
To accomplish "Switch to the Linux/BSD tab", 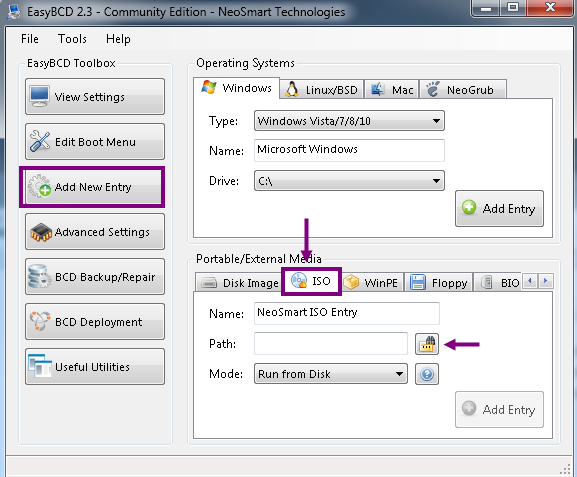I will (322, 89).
